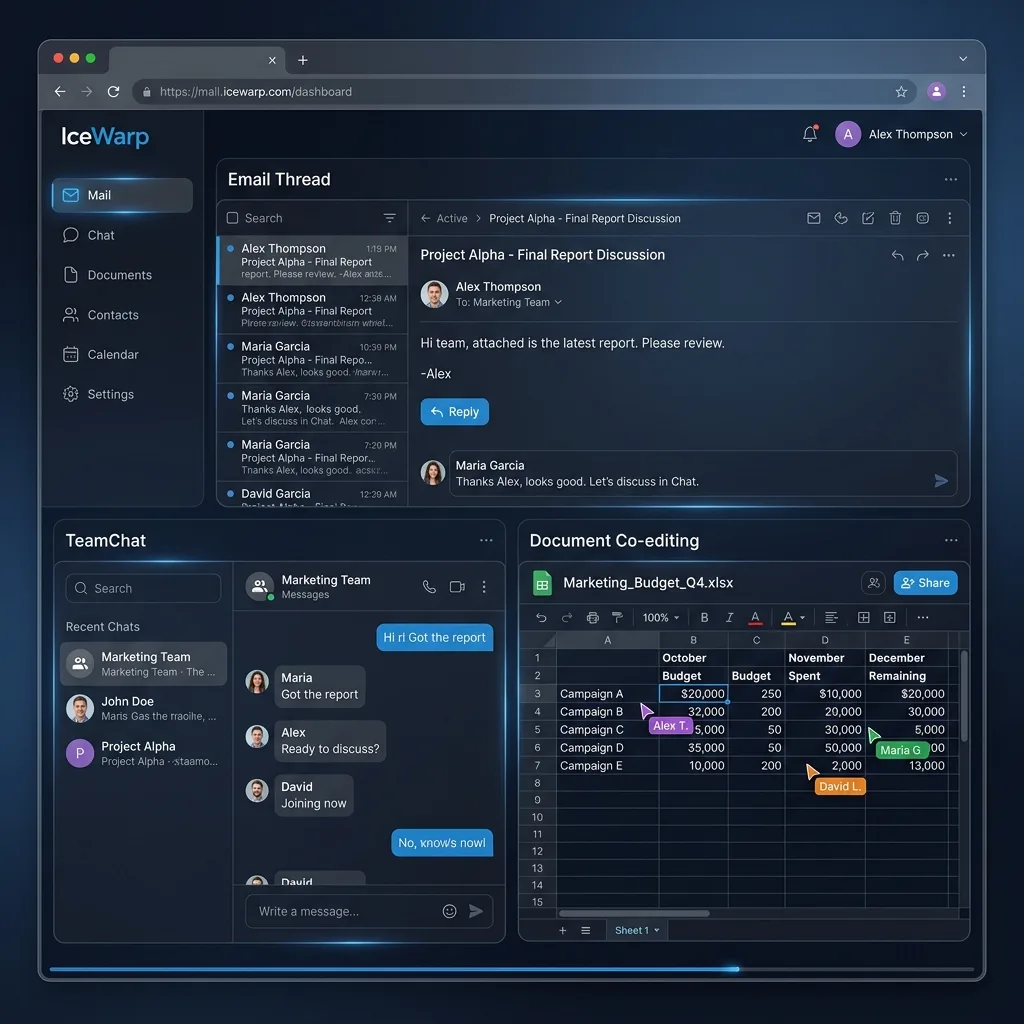The width and height of the screenshot is (1024, 1024).
Task: Select cell B3 with $20,000
Action: point(694,694)
